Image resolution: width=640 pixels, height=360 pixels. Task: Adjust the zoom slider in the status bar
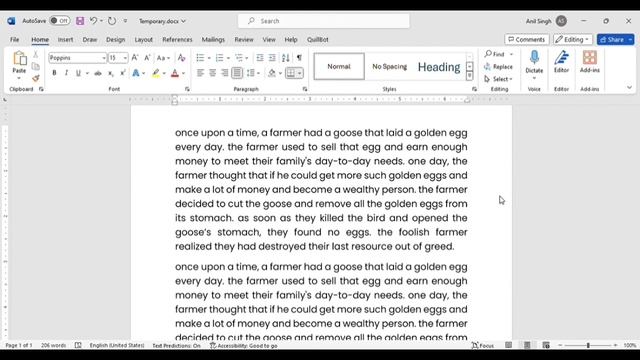[x=588, y=345]
